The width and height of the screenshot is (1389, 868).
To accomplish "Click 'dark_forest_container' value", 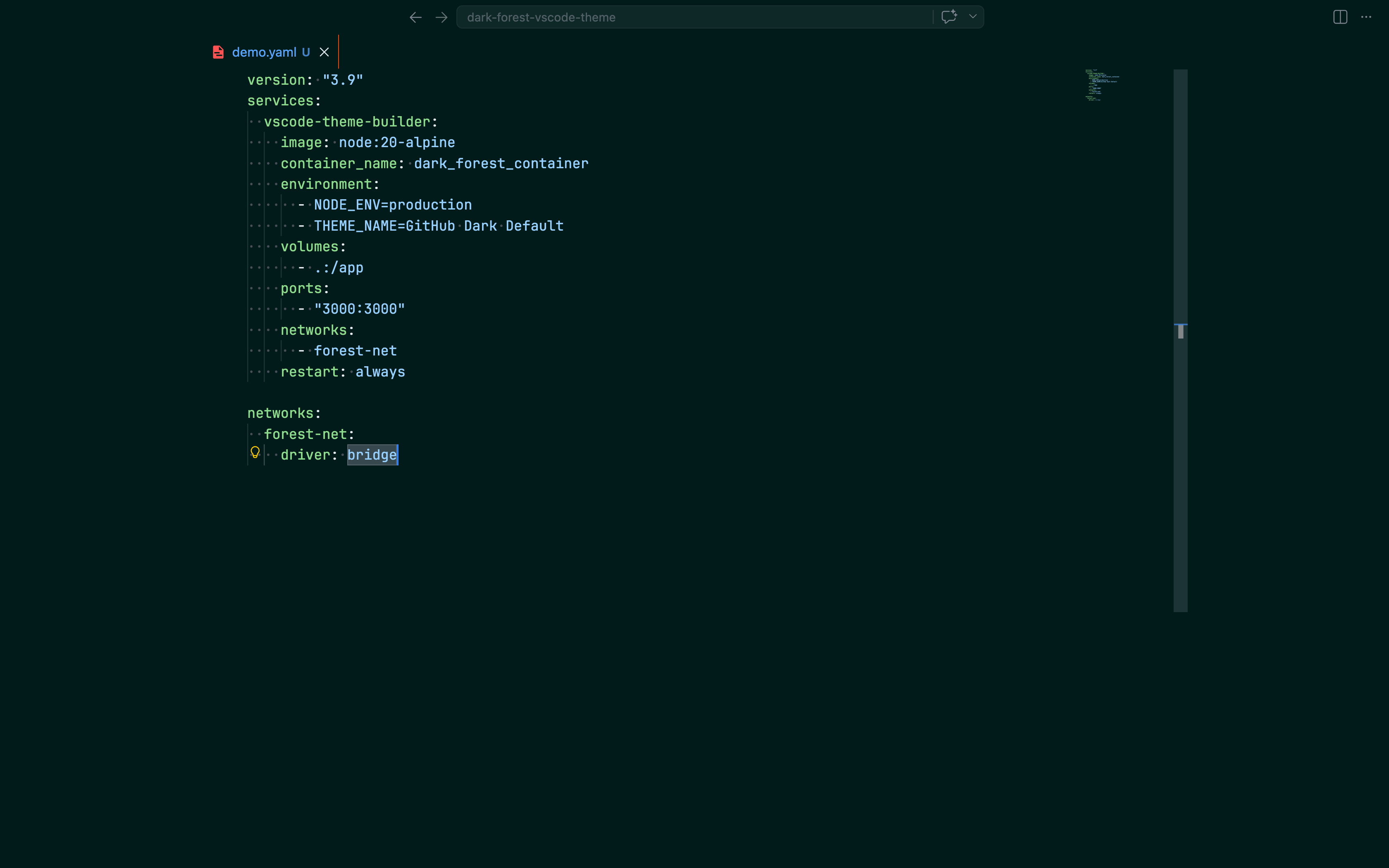I will (501, 164).
